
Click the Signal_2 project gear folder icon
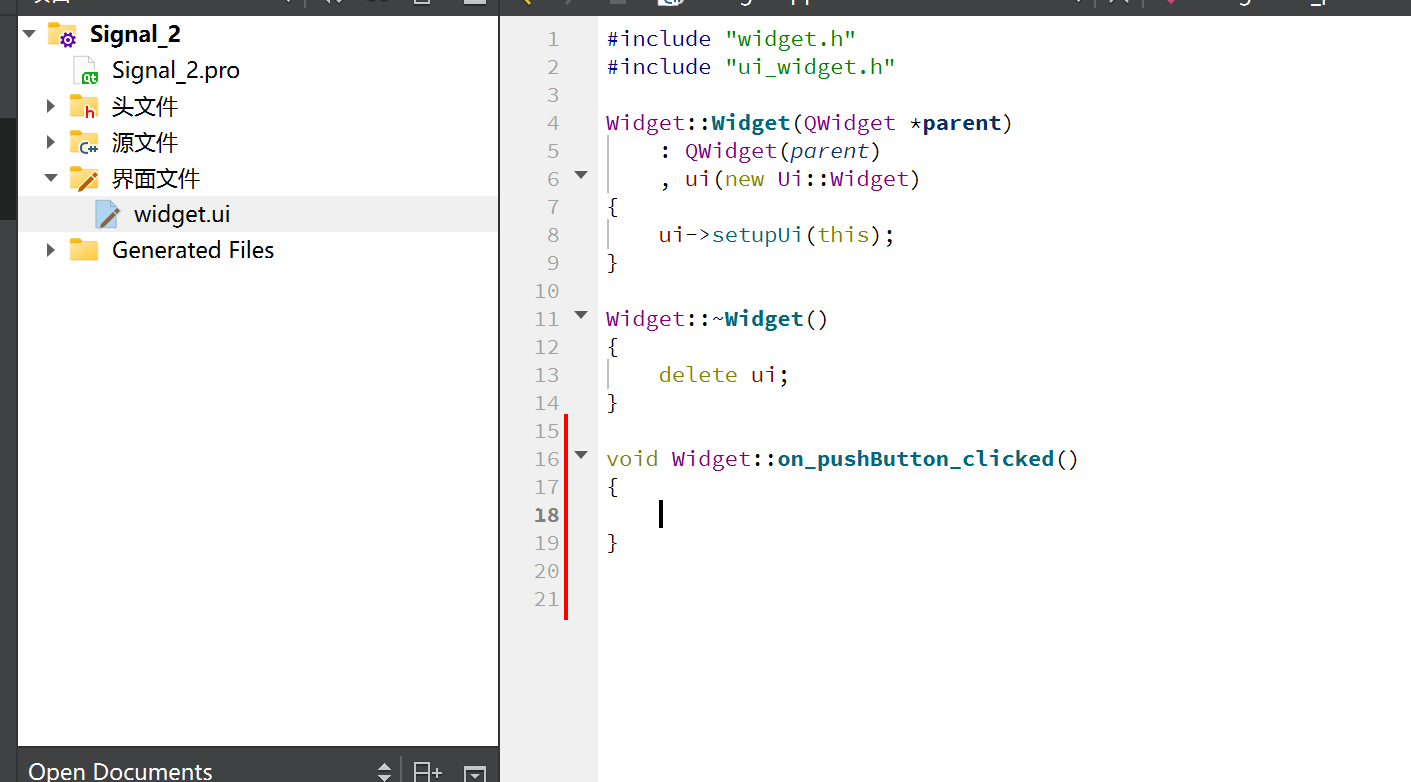[x=62, y=35]
